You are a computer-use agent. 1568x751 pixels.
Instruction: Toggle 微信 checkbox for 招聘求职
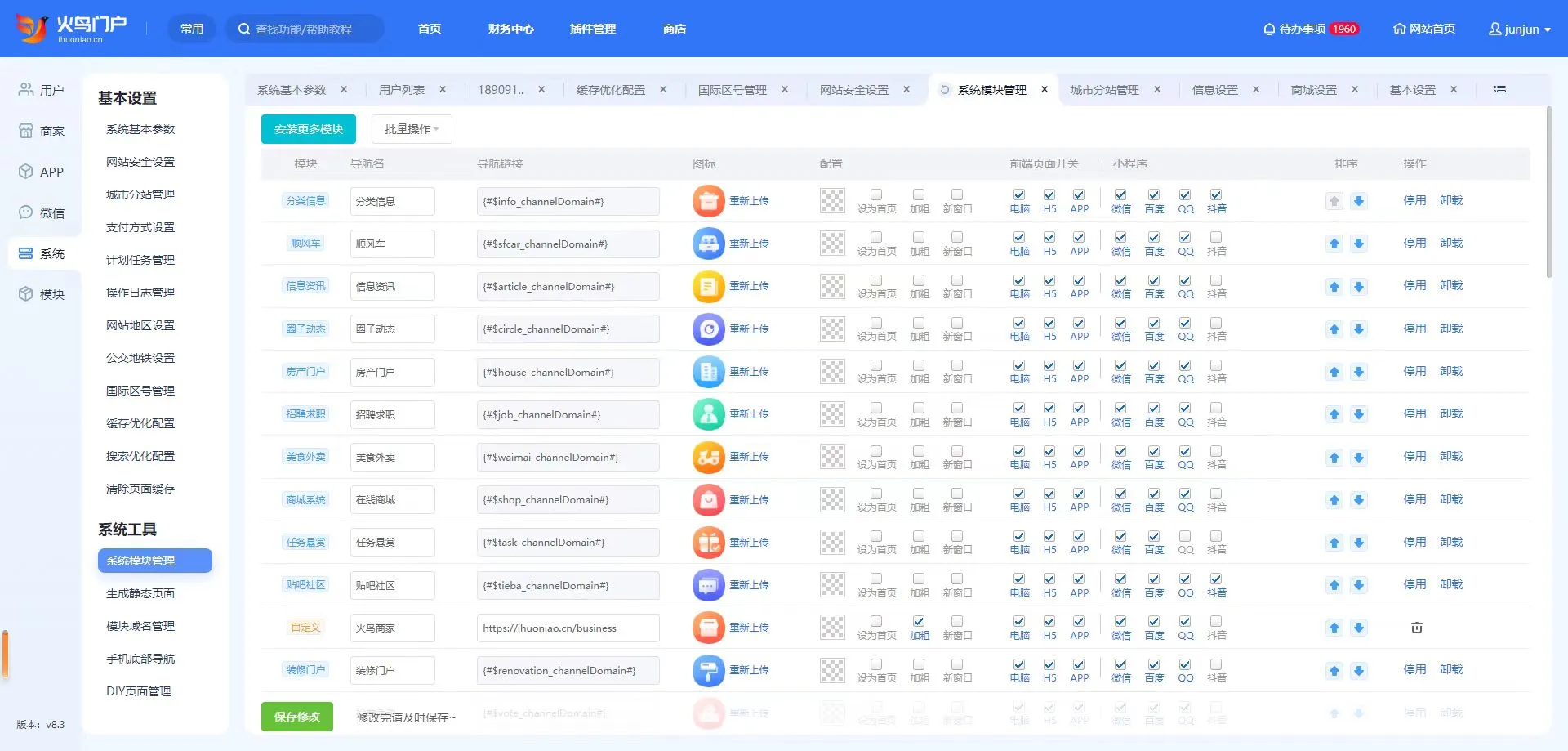[1120, 408]
